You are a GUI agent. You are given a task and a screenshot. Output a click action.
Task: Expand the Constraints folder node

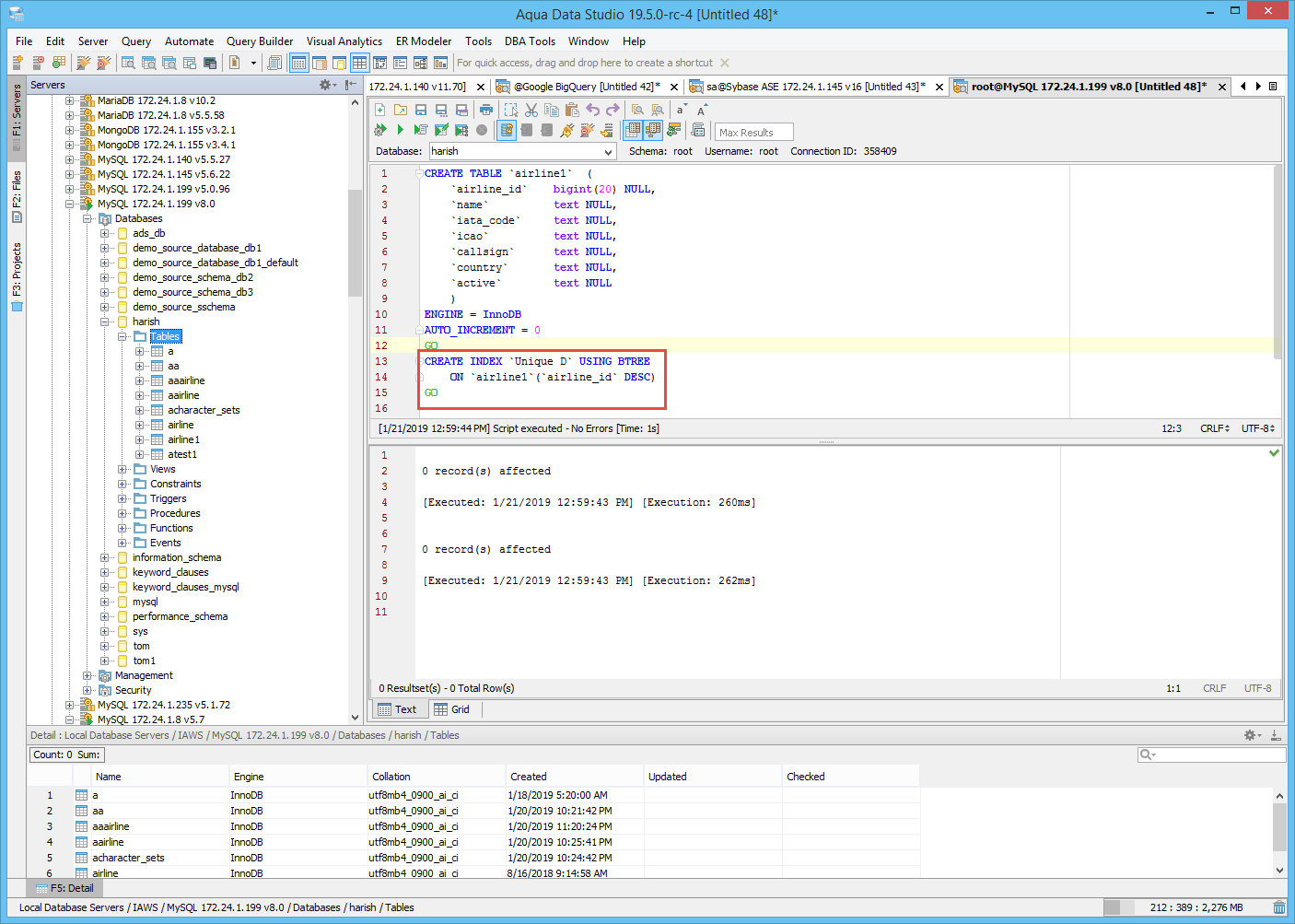pyautogui.click(x=122, y=484)
